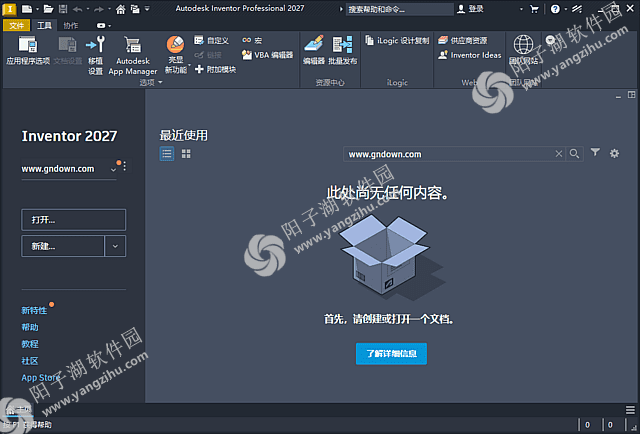This screenshot has width=640, height=434.
Task: Open the File (文件) menu
Action: click(16, 26)
